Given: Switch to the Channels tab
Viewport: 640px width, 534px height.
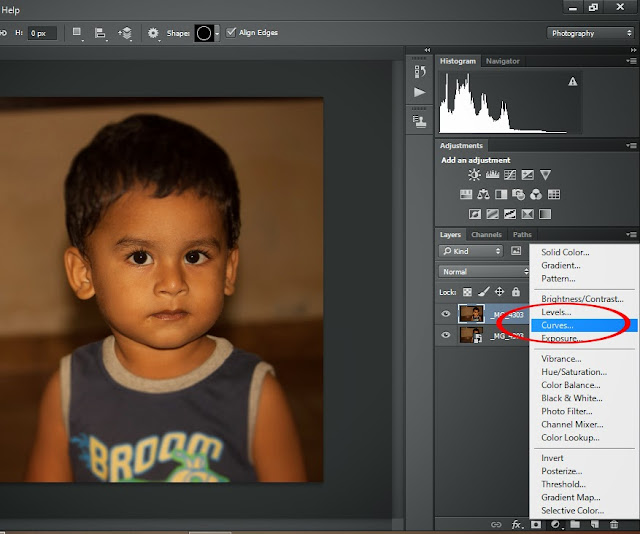Looking at the screenshot, I should 486,235.
